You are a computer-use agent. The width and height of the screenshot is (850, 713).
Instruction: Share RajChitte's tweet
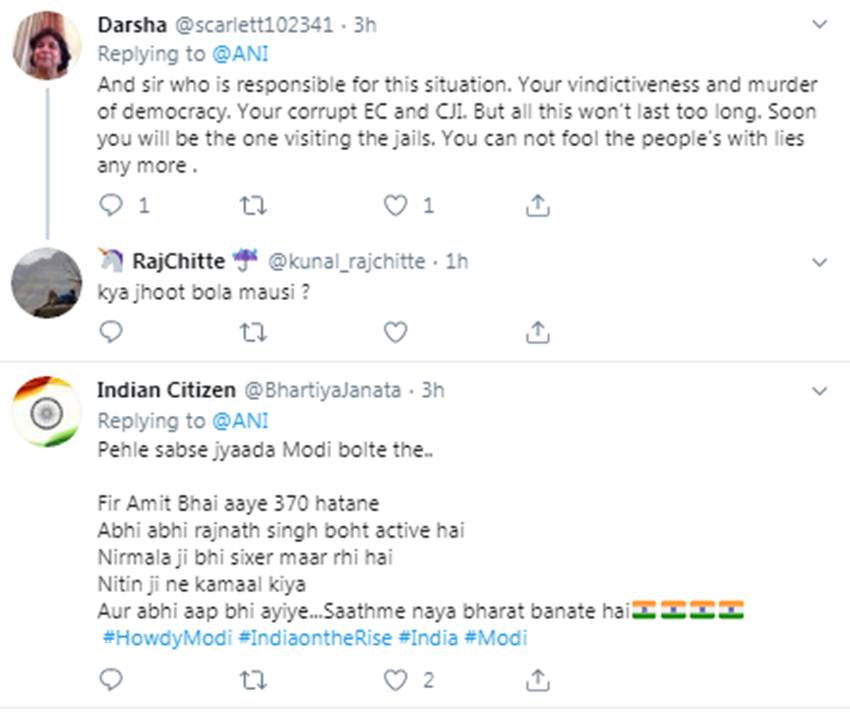coord(538,331)
